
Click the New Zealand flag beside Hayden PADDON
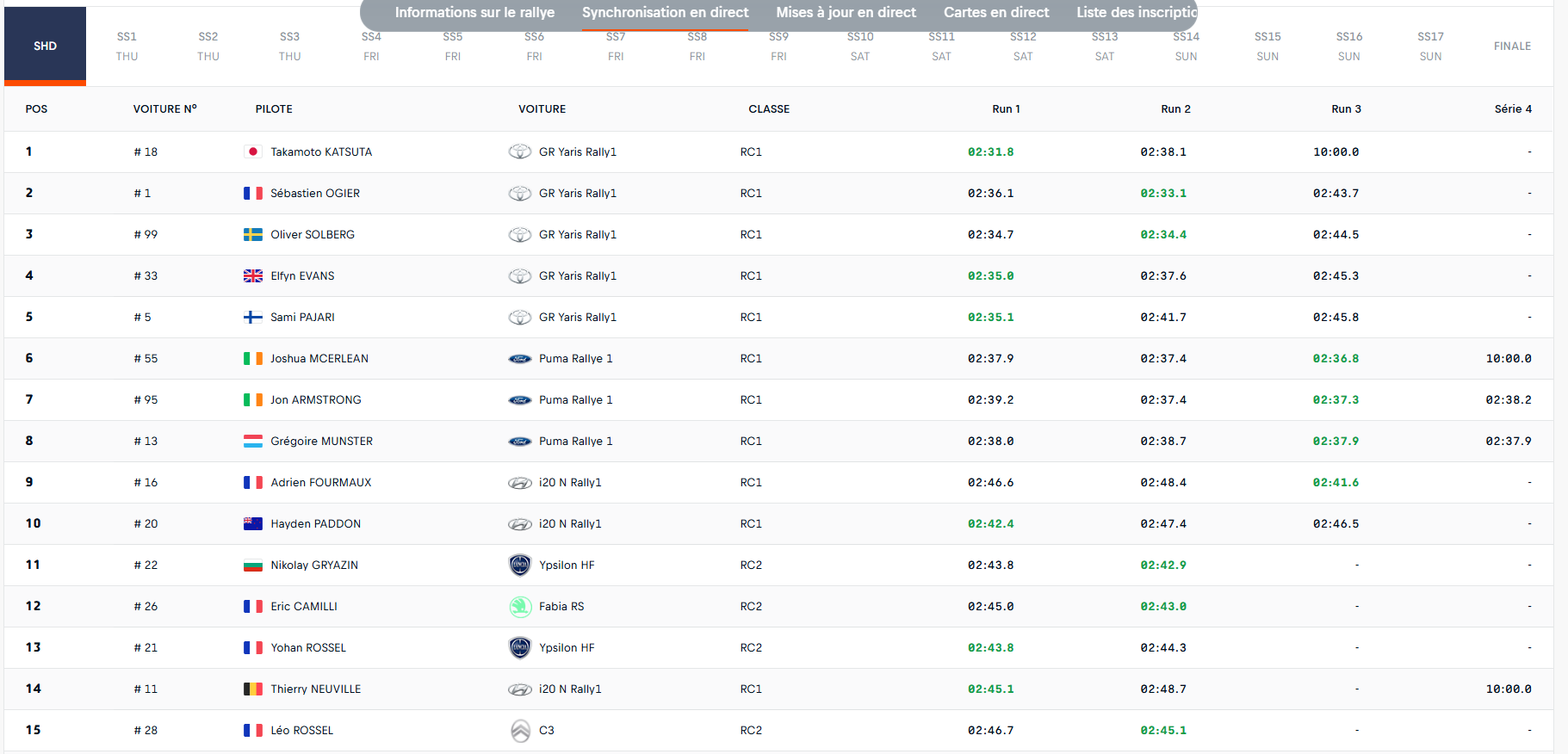tap(252, 523)
